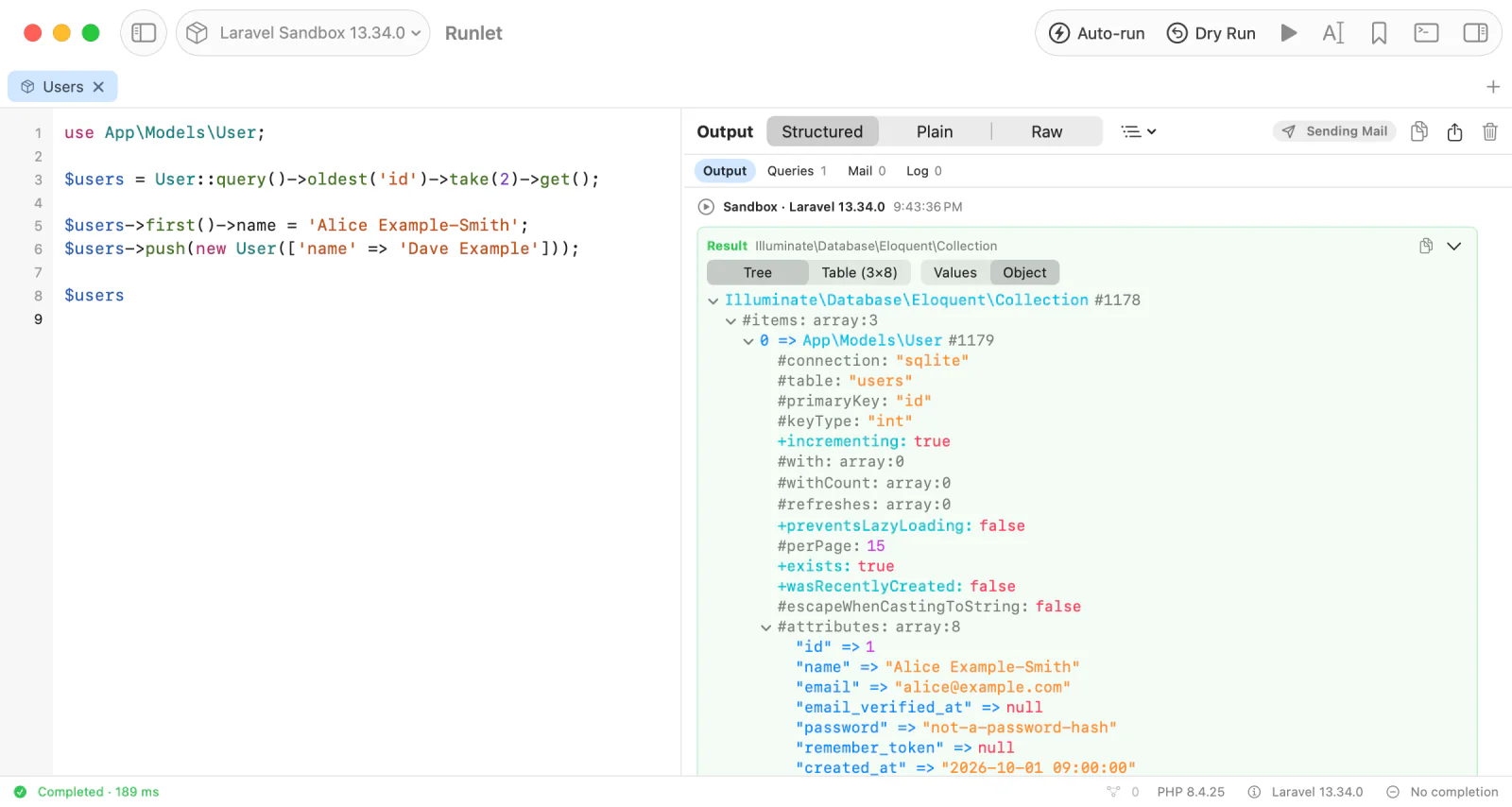Screen dimensions: 1512x807
Task: Click line 9 in the code editor
Action: 367,319
